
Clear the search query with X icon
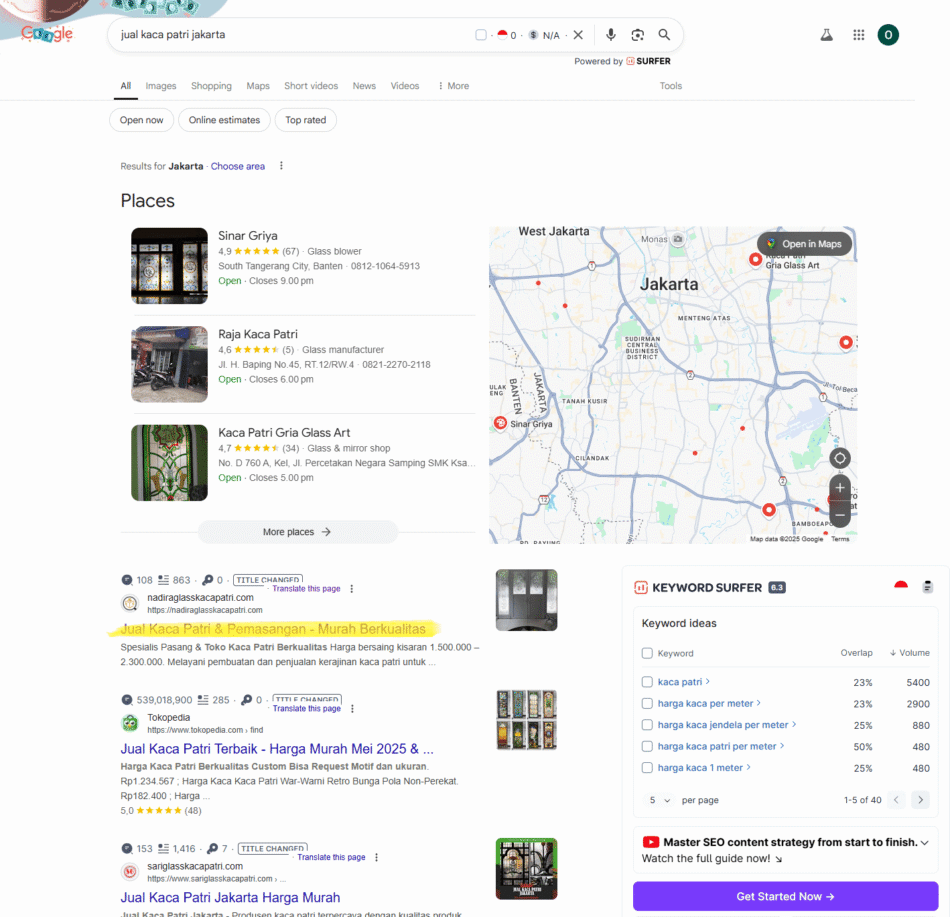tap(578, 35)
